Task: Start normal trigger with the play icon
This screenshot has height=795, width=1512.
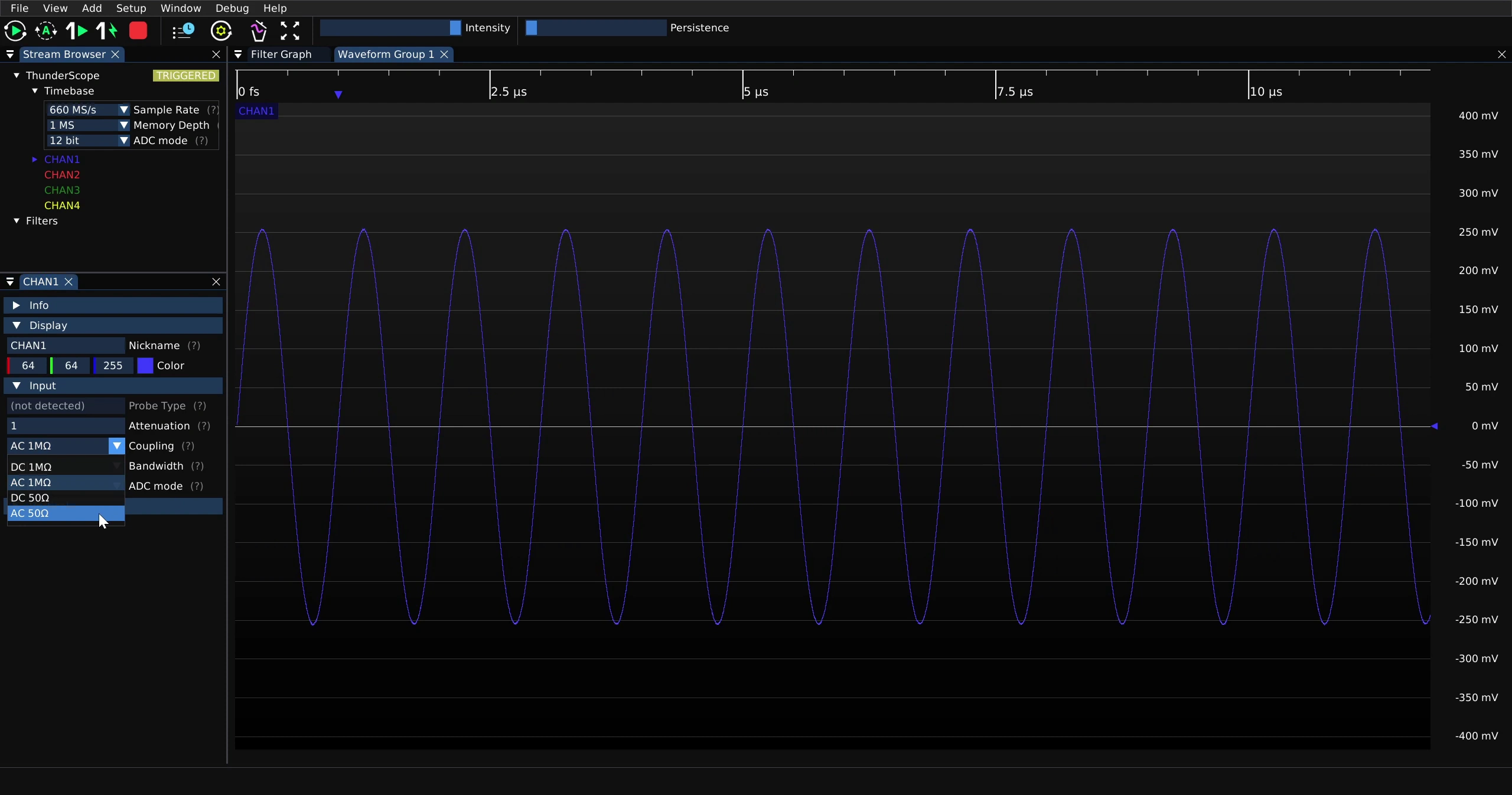Action: (15, 31)
